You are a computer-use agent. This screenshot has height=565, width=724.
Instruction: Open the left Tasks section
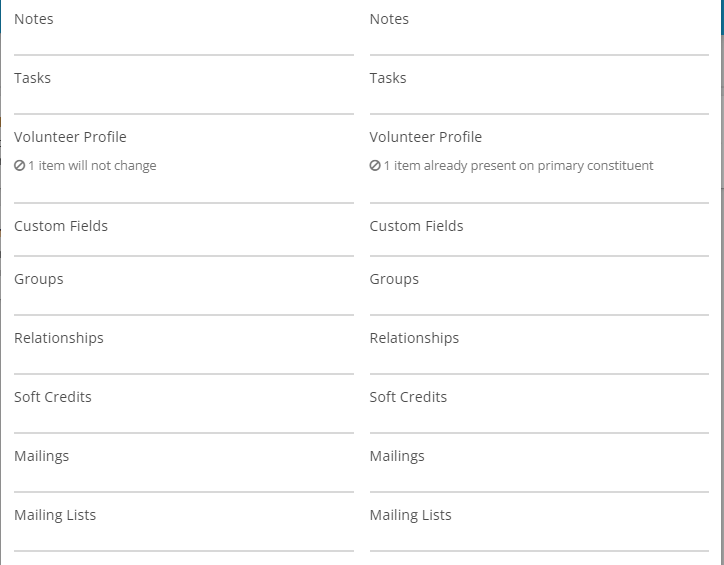pos(32,78)
